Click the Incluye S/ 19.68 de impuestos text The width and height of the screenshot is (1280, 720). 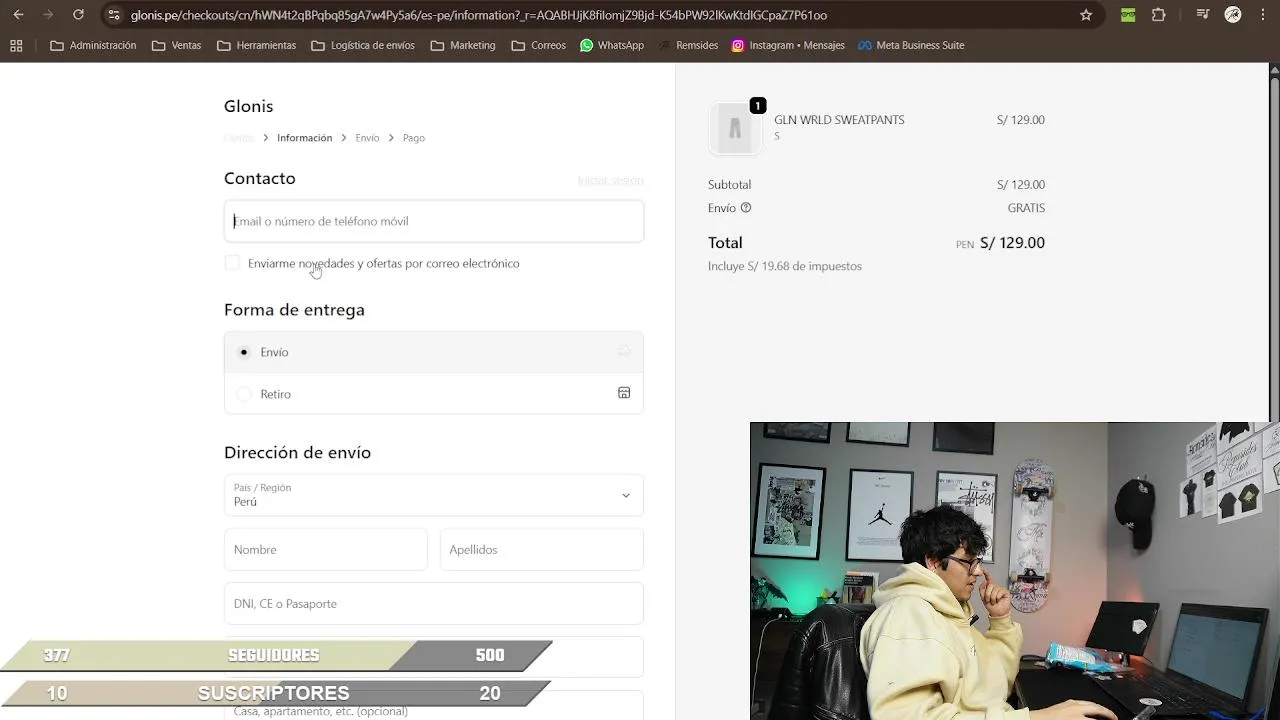[785, 266]
